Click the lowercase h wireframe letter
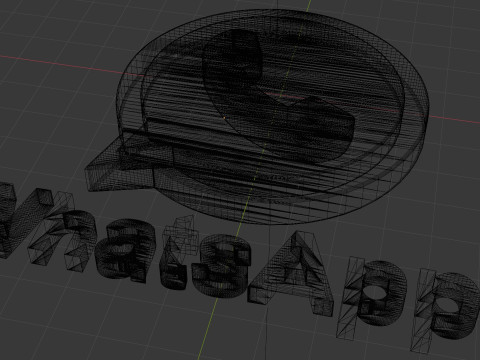 click(x=62, y=232)
